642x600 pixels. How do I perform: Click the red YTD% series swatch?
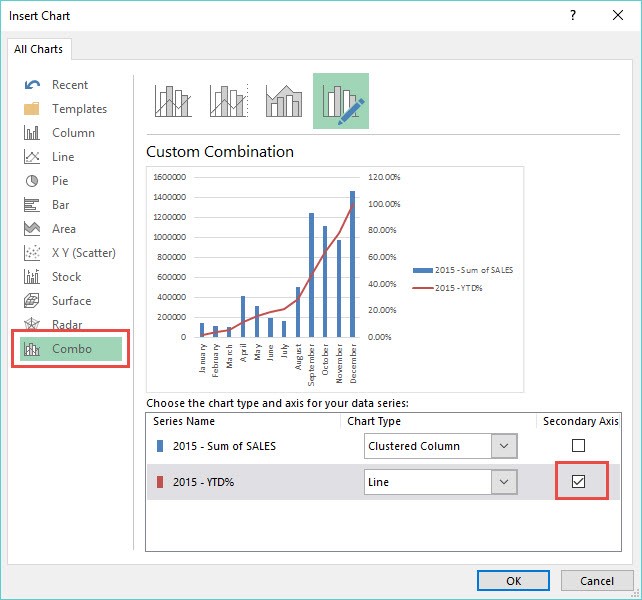coord(160,482)
